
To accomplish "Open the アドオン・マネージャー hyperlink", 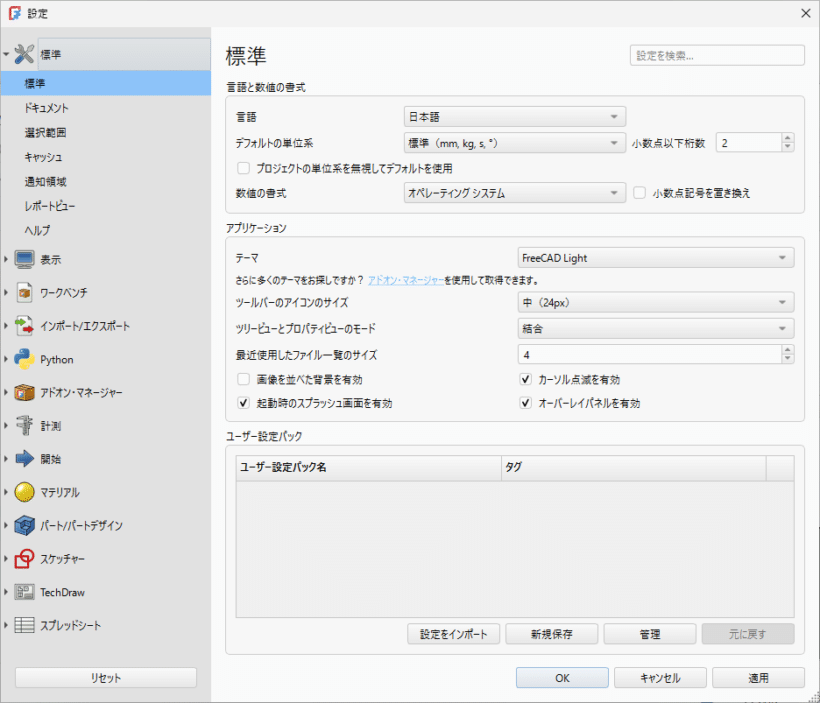I will 406,280.
